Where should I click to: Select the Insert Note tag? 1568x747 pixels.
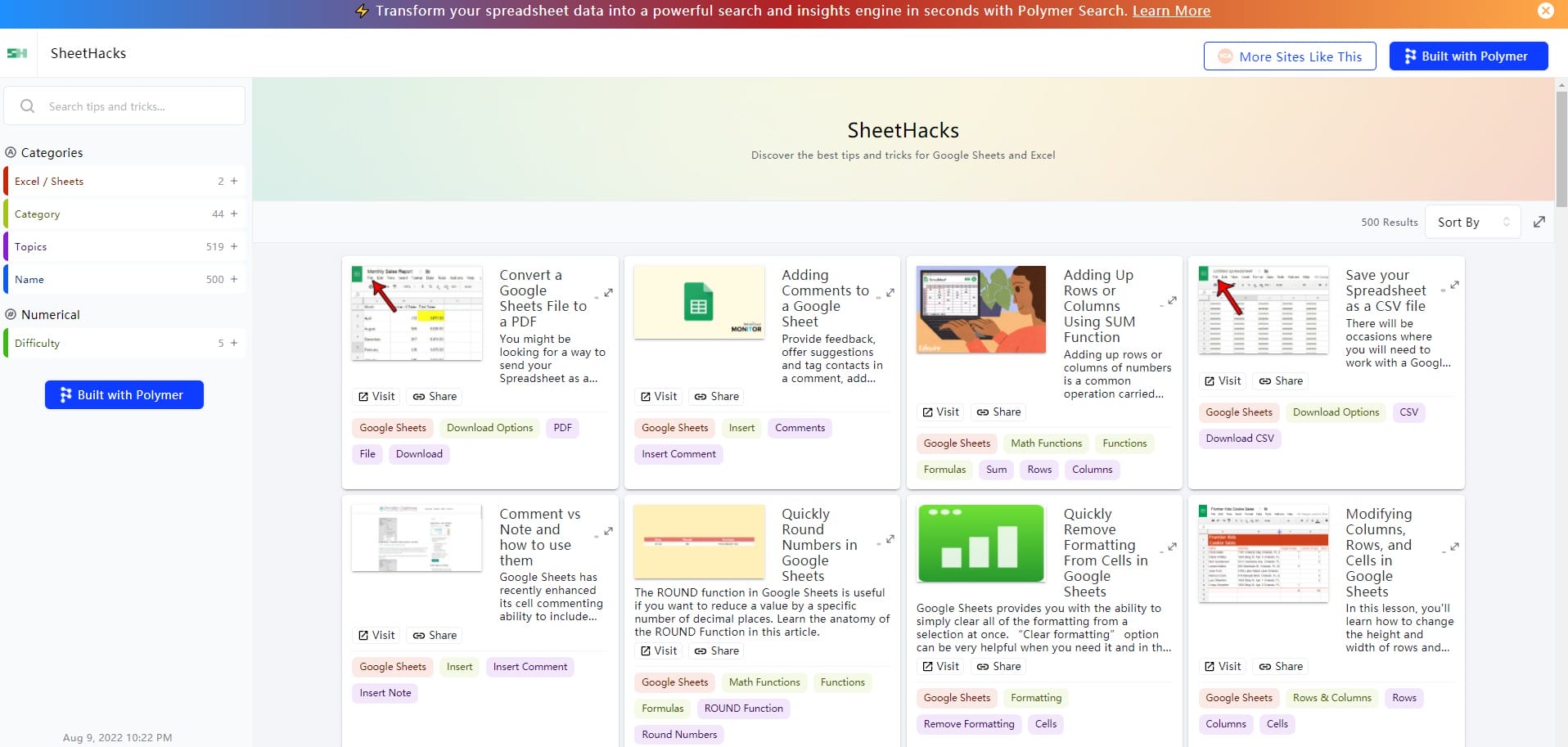(385, 693)
